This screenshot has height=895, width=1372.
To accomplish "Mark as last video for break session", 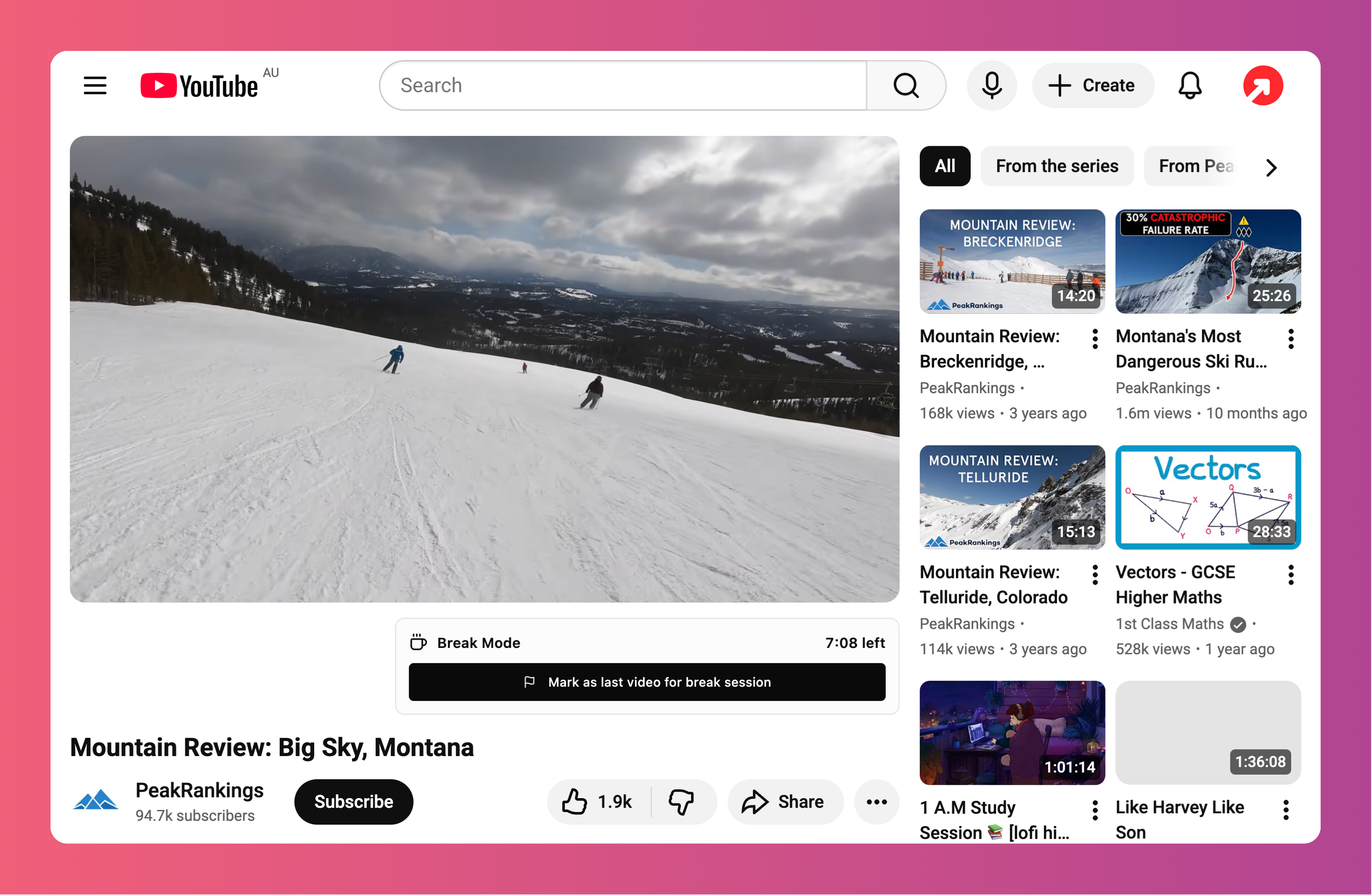I will 647,682.
